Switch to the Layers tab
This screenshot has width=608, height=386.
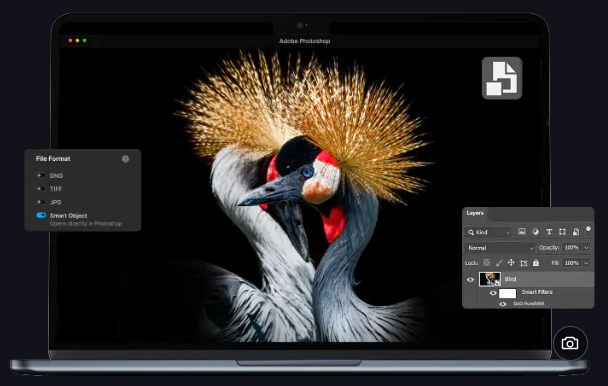(x=475, y=213)
